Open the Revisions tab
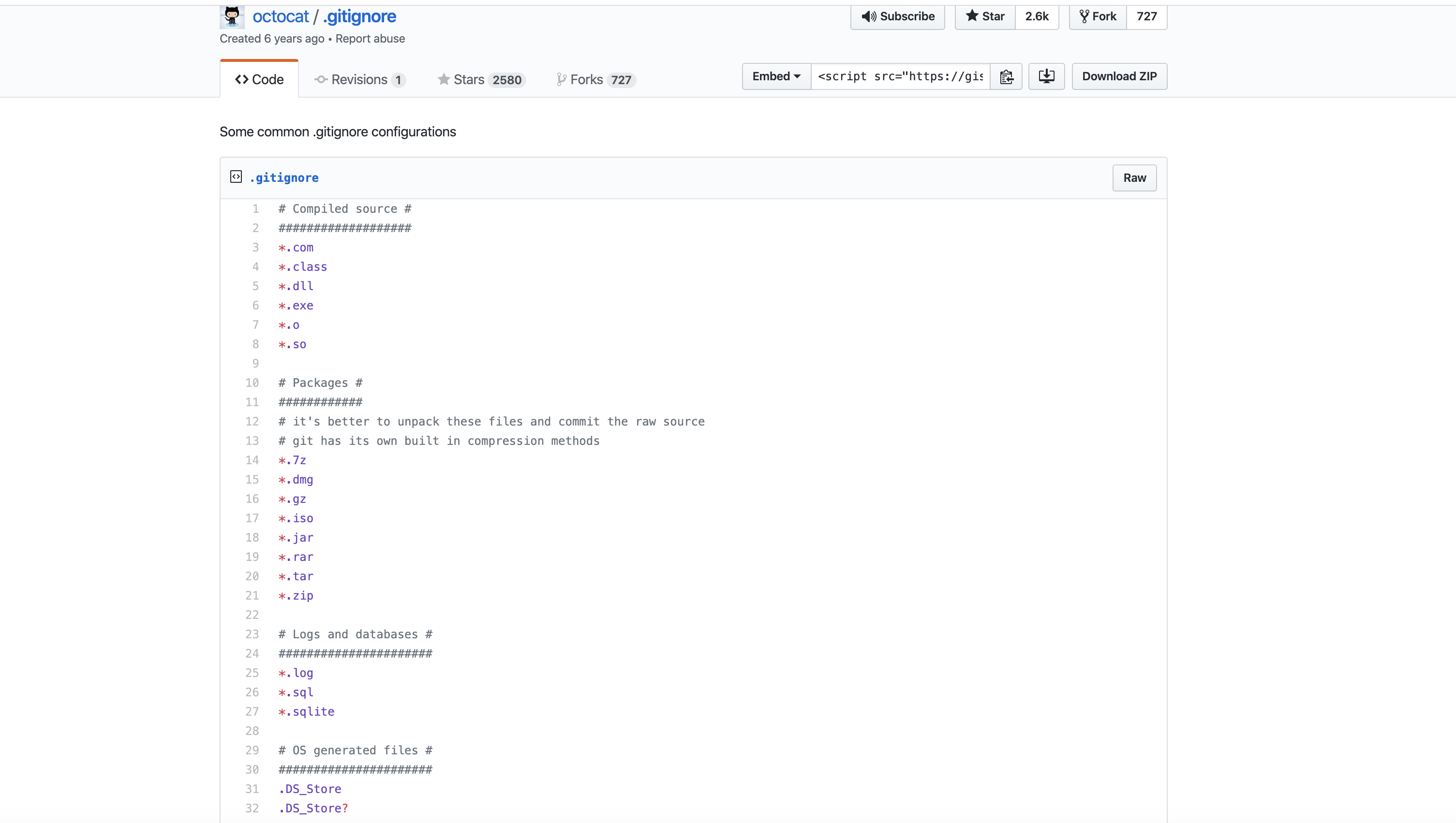1456x823 pixels. [x=359, y=80]
